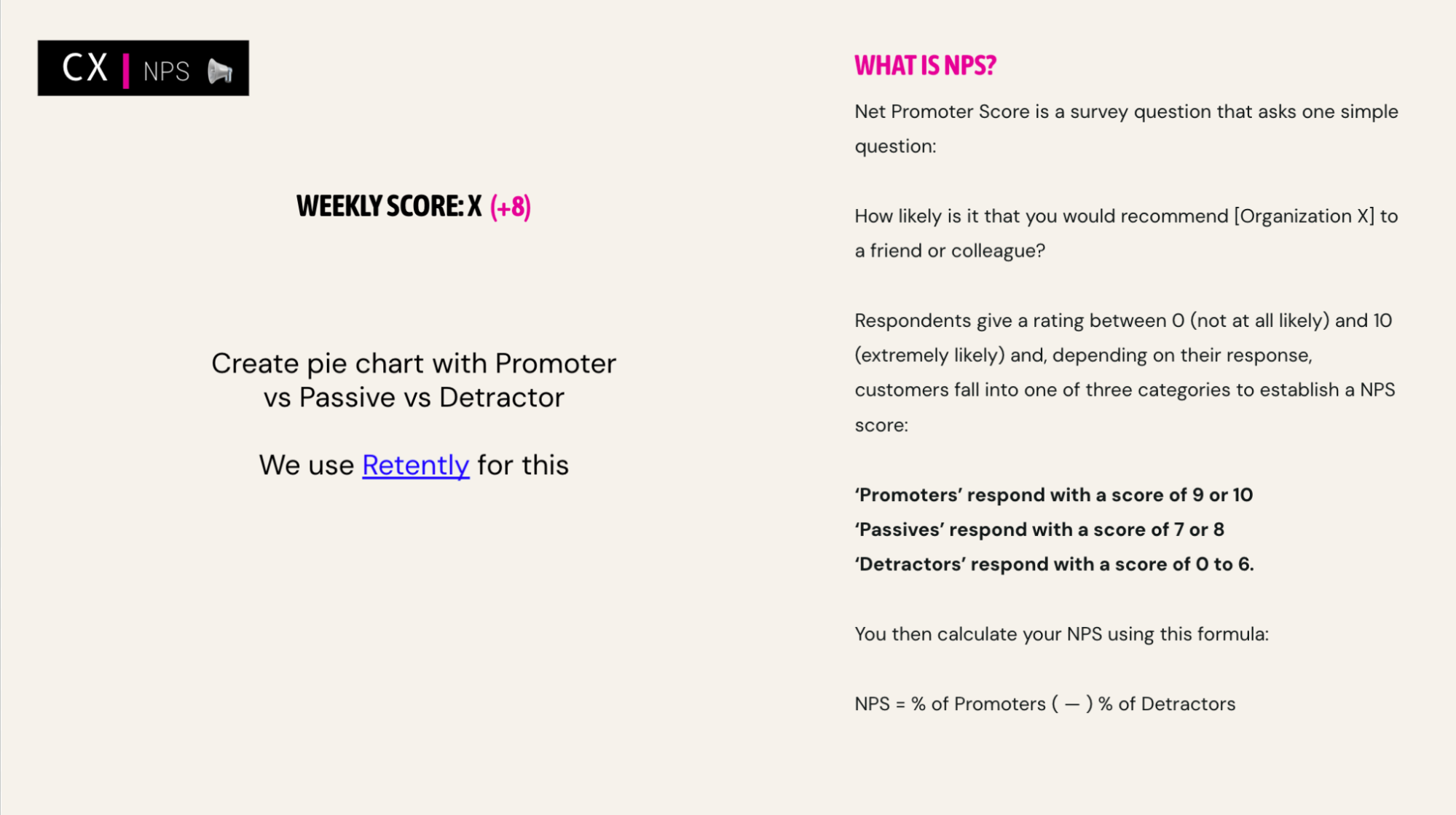Click the bold 'Passives' score line
This screenshot has height=815, width=1456.
[1039, 529]
